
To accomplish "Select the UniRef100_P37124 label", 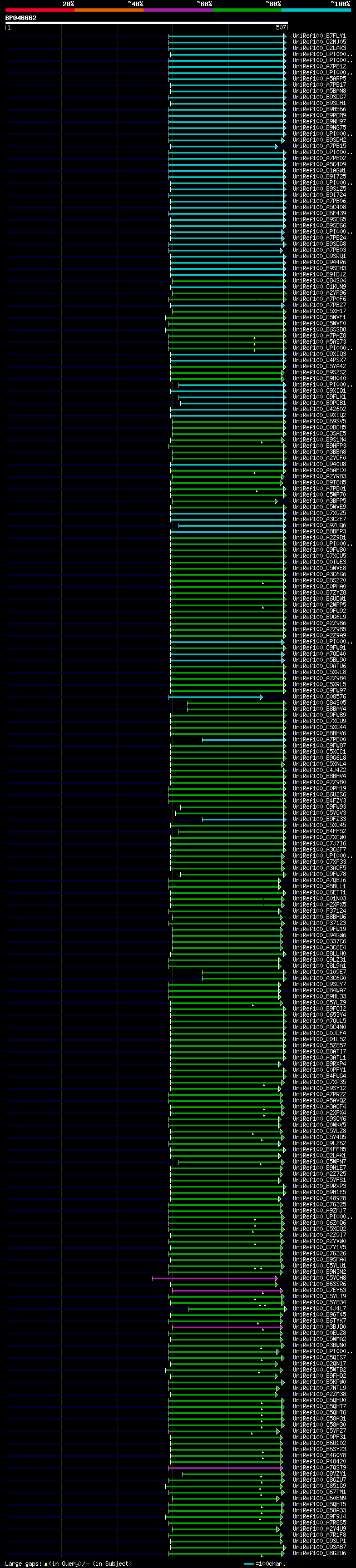I will point(319,911).
